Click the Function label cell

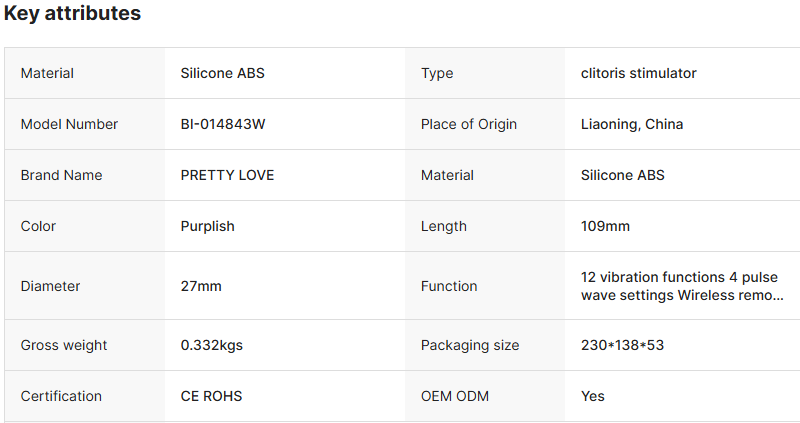coord(485,286)
